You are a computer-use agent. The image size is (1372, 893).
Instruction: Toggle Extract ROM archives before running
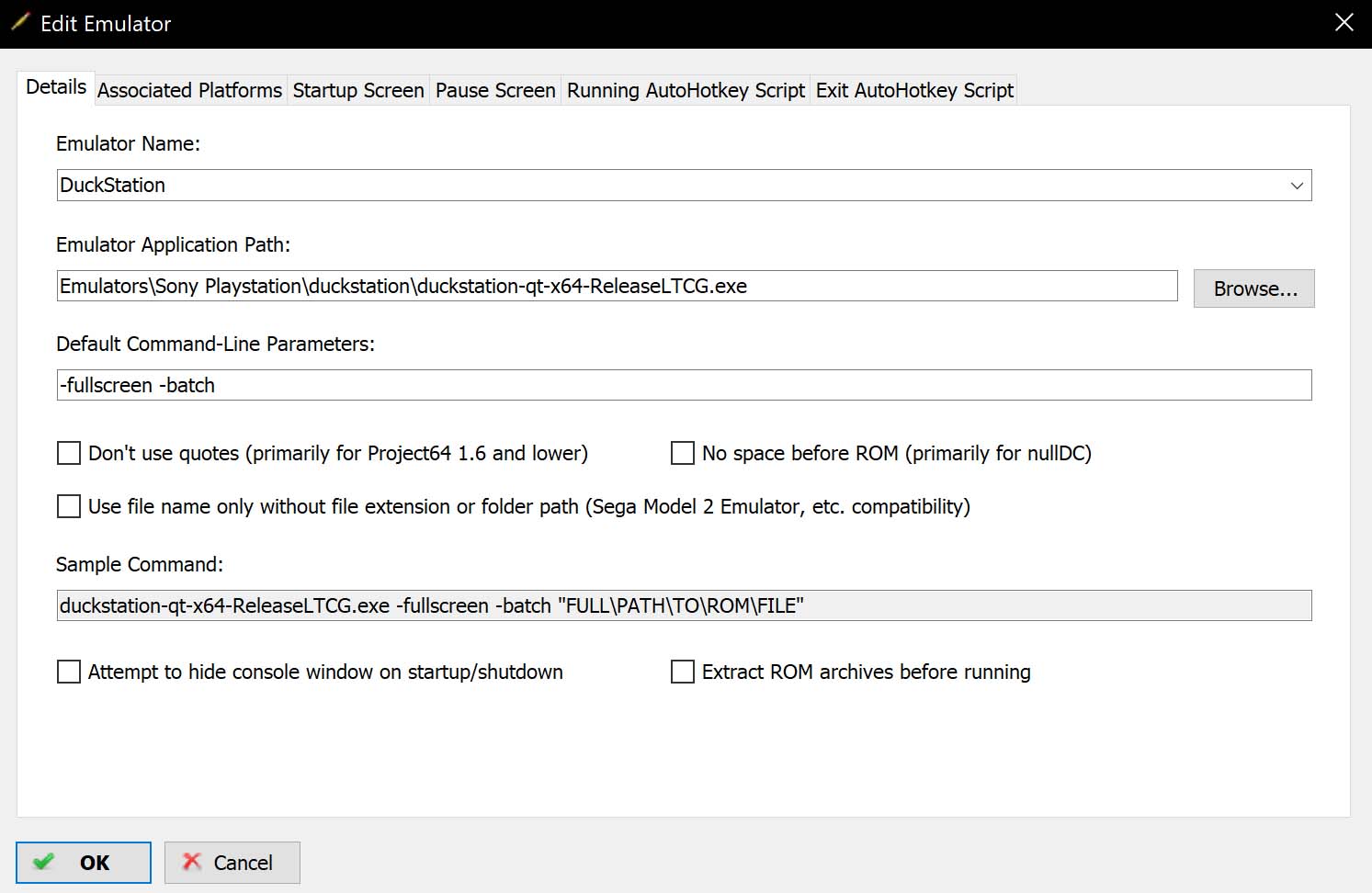click(683, 672)
